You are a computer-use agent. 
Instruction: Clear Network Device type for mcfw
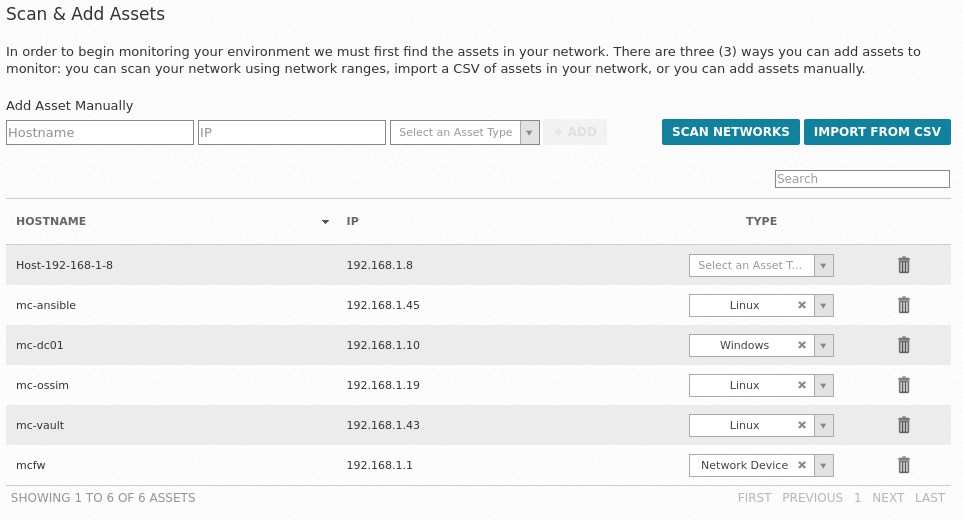point(802,465)
